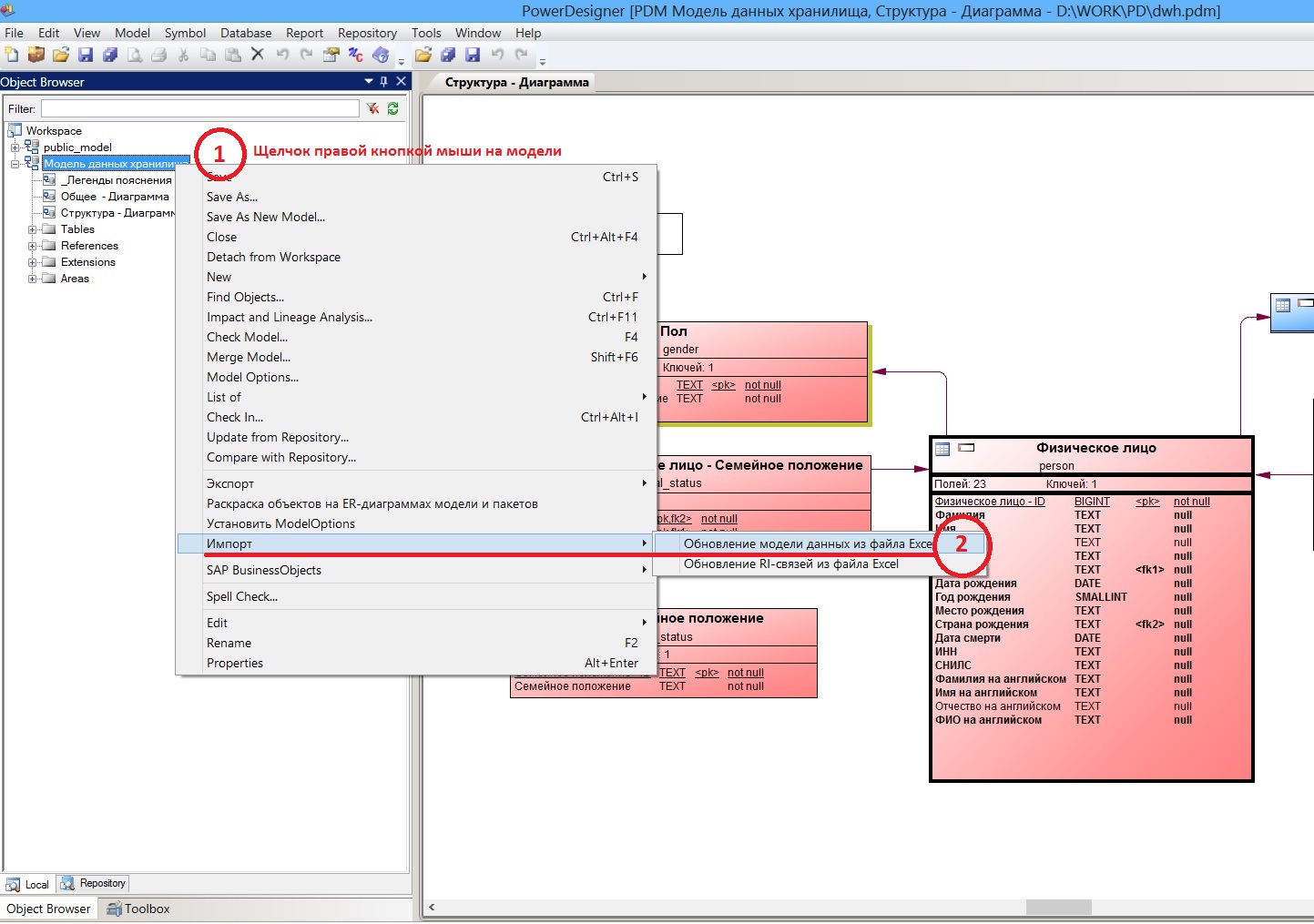1314x924 pixels.
Task: Open the SAP BusinessObjects submenu
Action: pos(416,570)
